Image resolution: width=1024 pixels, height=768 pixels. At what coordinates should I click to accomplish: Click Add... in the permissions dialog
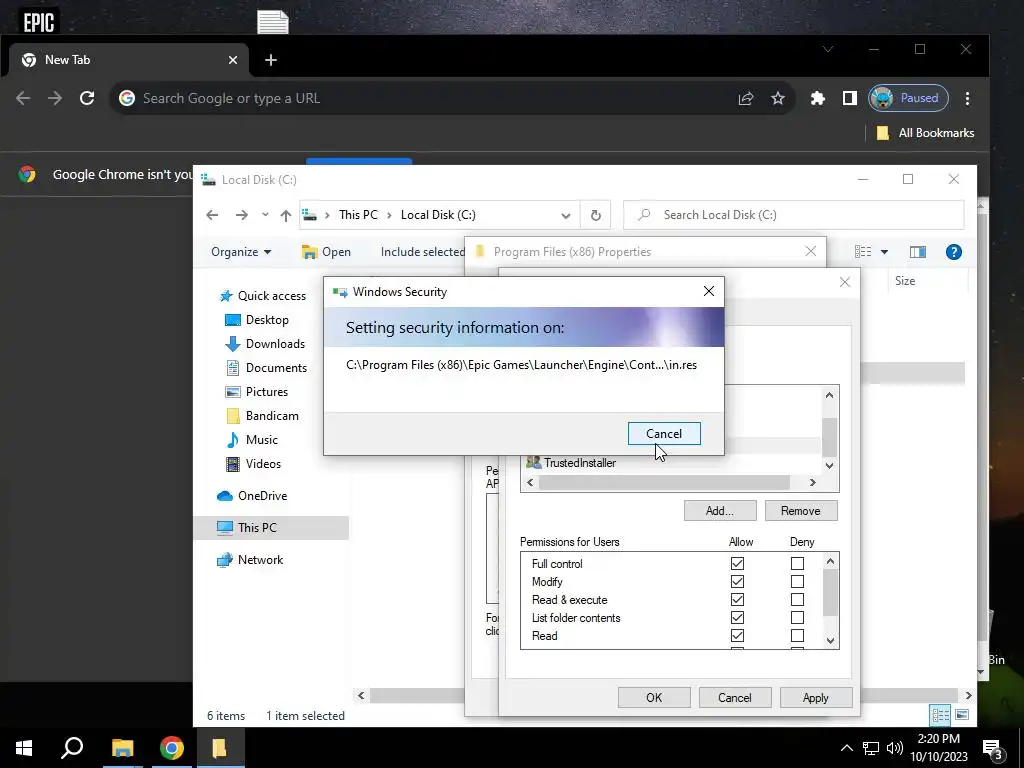(720, 511)
